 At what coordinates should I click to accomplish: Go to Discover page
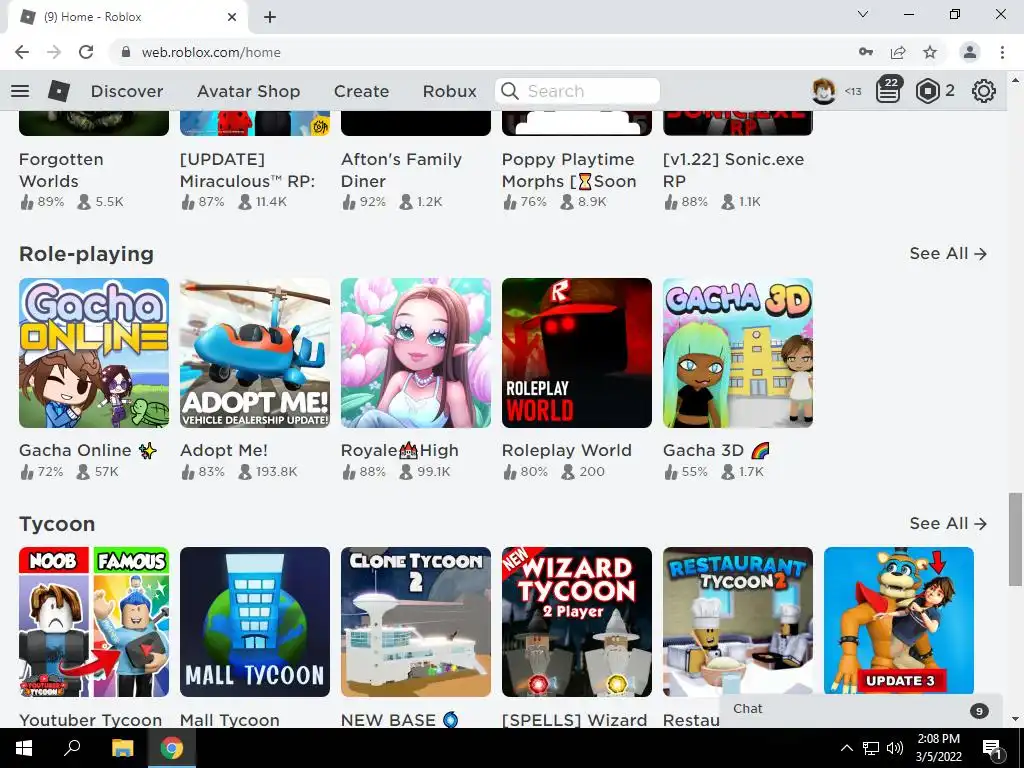pos(127,91)
